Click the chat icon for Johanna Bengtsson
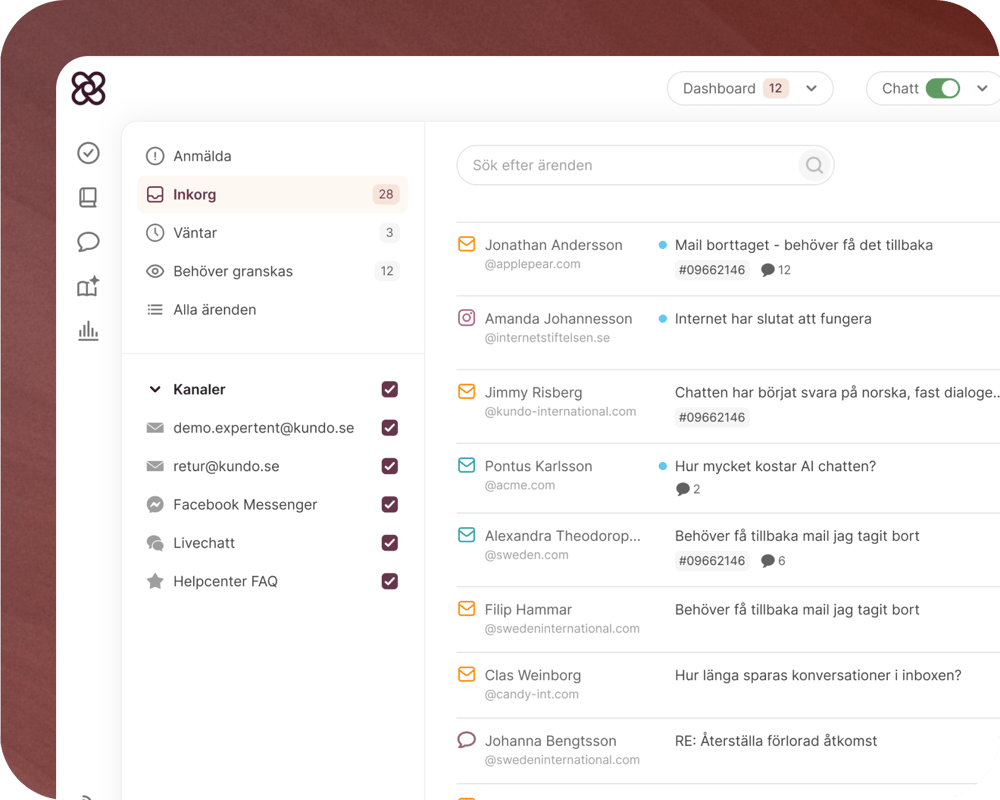Viewport: 1000px width, 800px height. 467,740
